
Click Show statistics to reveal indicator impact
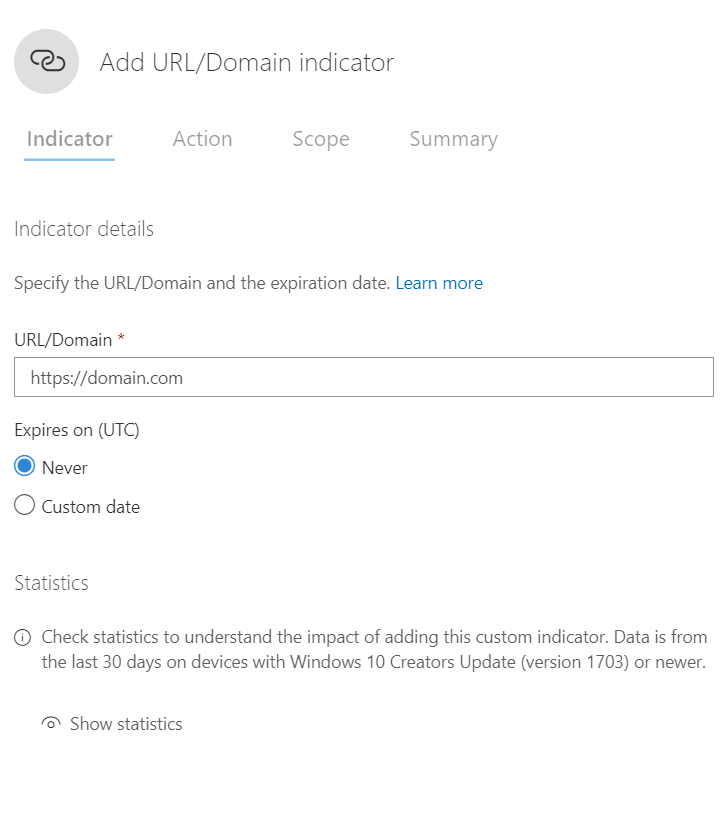click(x=126, y=723)
